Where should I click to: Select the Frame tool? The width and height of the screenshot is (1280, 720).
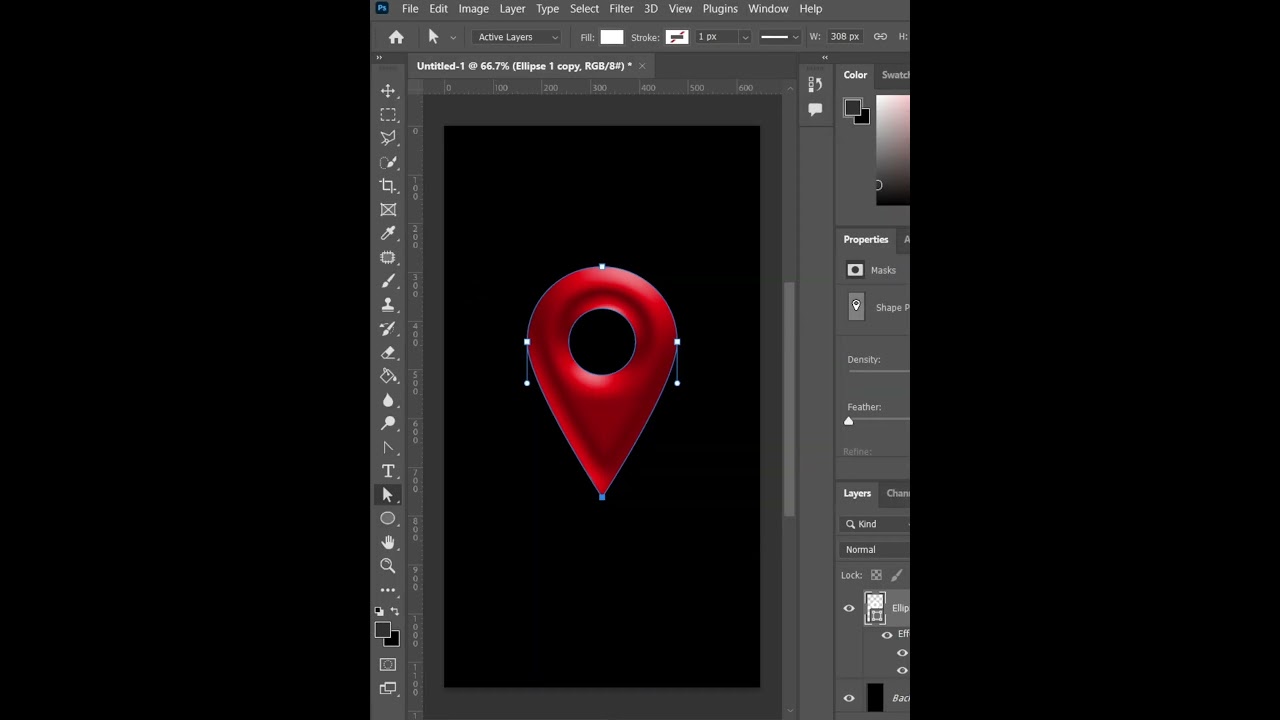click(x=388, y=210)
